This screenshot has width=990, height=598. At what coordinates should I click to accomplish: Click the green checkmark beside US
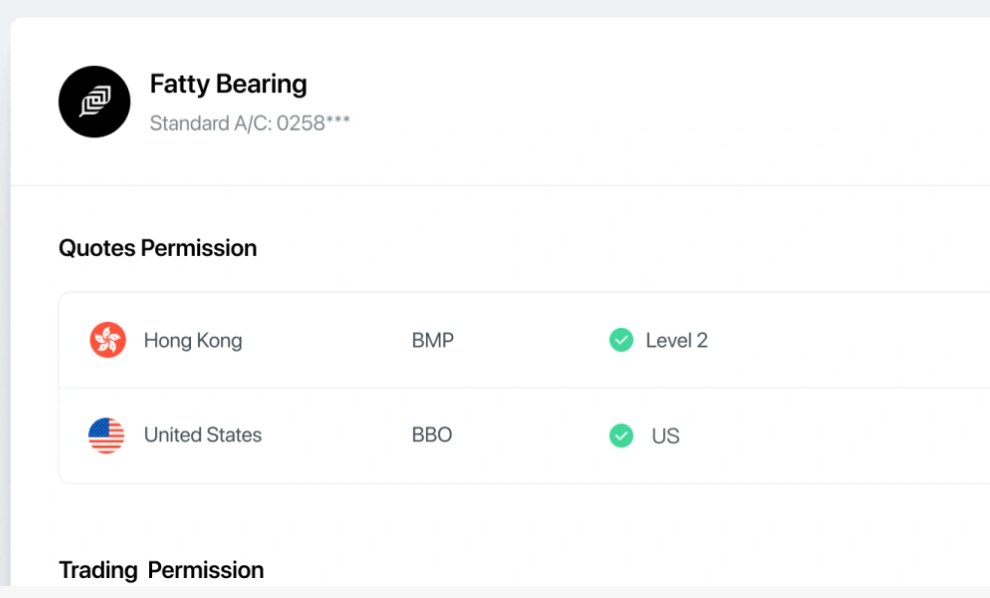(621, 435)
